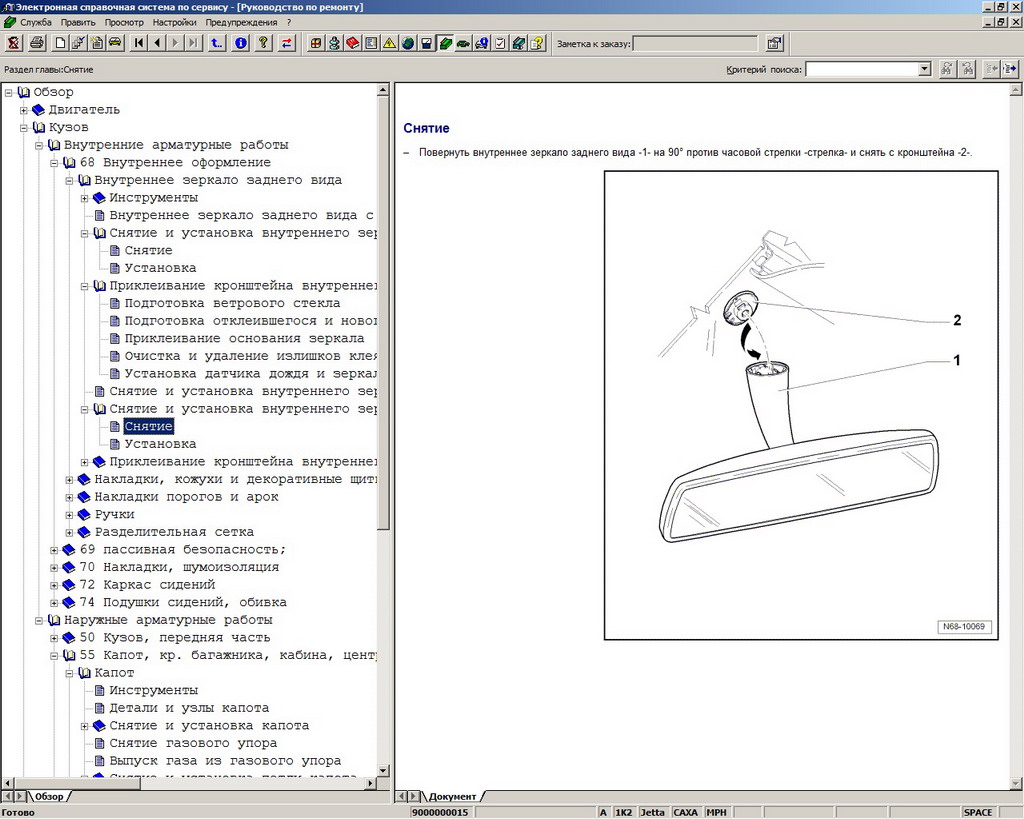Screen dimensions: 1024x819
Task: Click the blue right-arrow search result icon
Action: 1011,69
